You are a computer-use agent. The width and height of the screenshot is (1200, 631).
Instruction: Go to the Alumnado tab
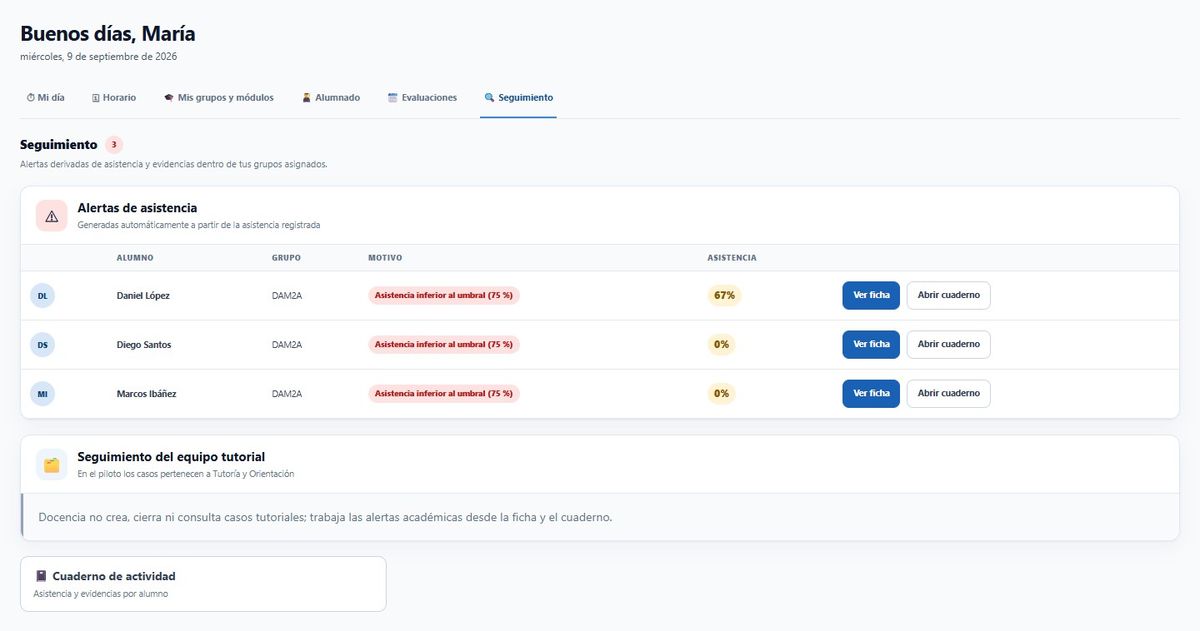331,98
